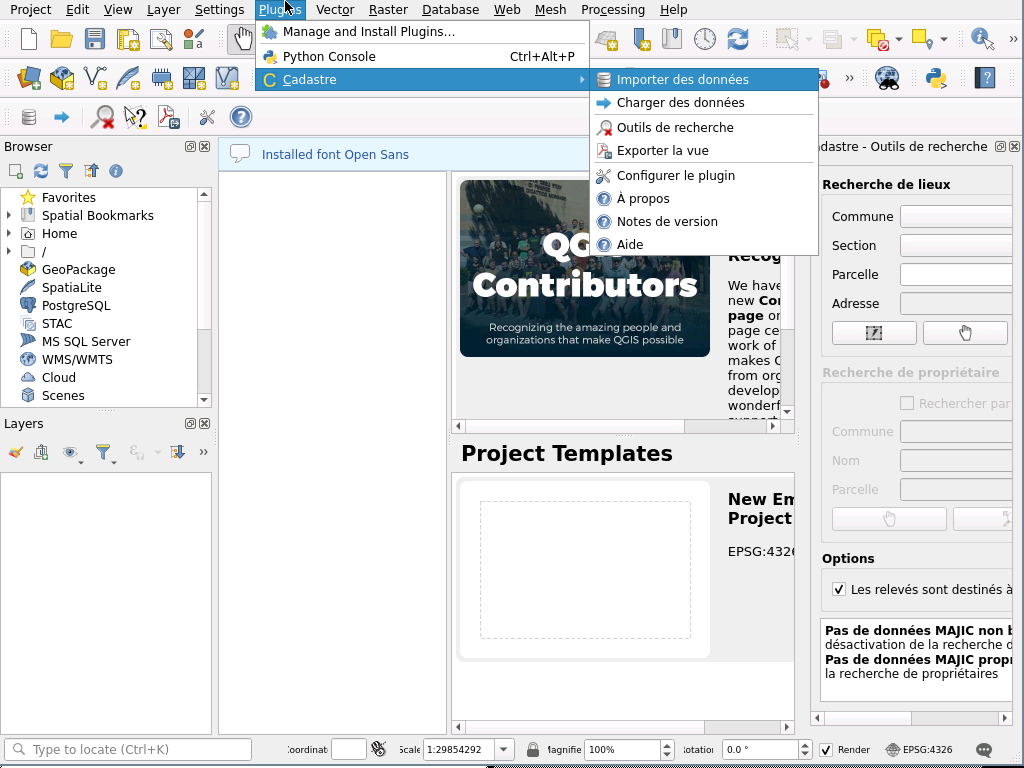Viewport: 1024px width, 768px height.
Task: Open the Python console toolbar icon
Action: pos(936,78)
